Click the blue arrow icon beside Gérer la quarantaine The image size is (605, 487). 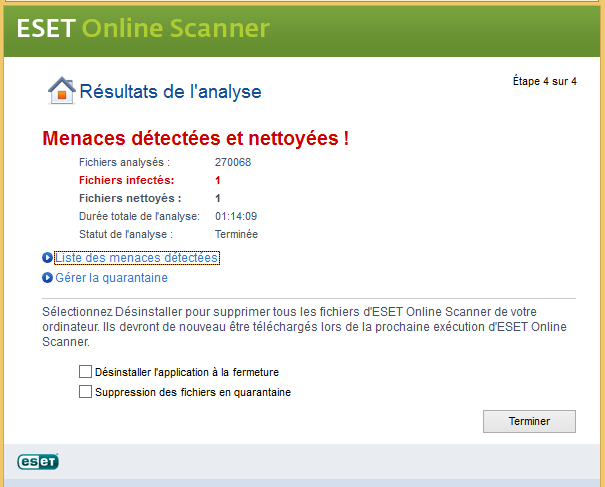click(x=47, y=277)
